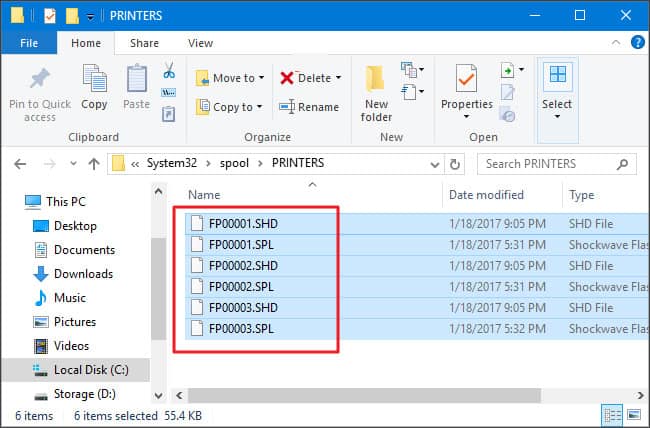
Task: Collapse the ribbon with the chevron
Action: point(616,42)
